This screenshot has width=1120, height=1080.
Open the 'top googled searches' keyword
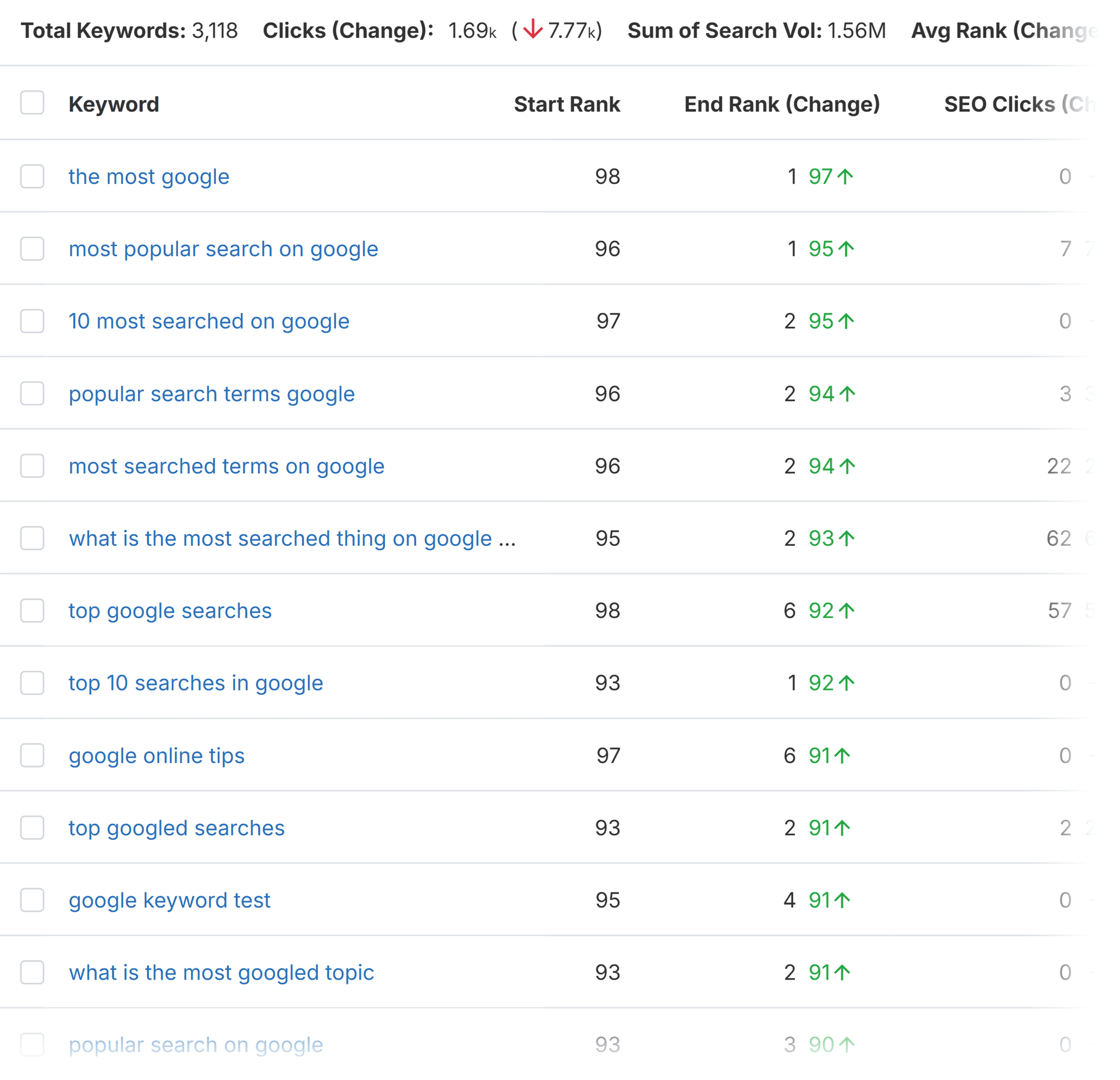tap(177, 828)
